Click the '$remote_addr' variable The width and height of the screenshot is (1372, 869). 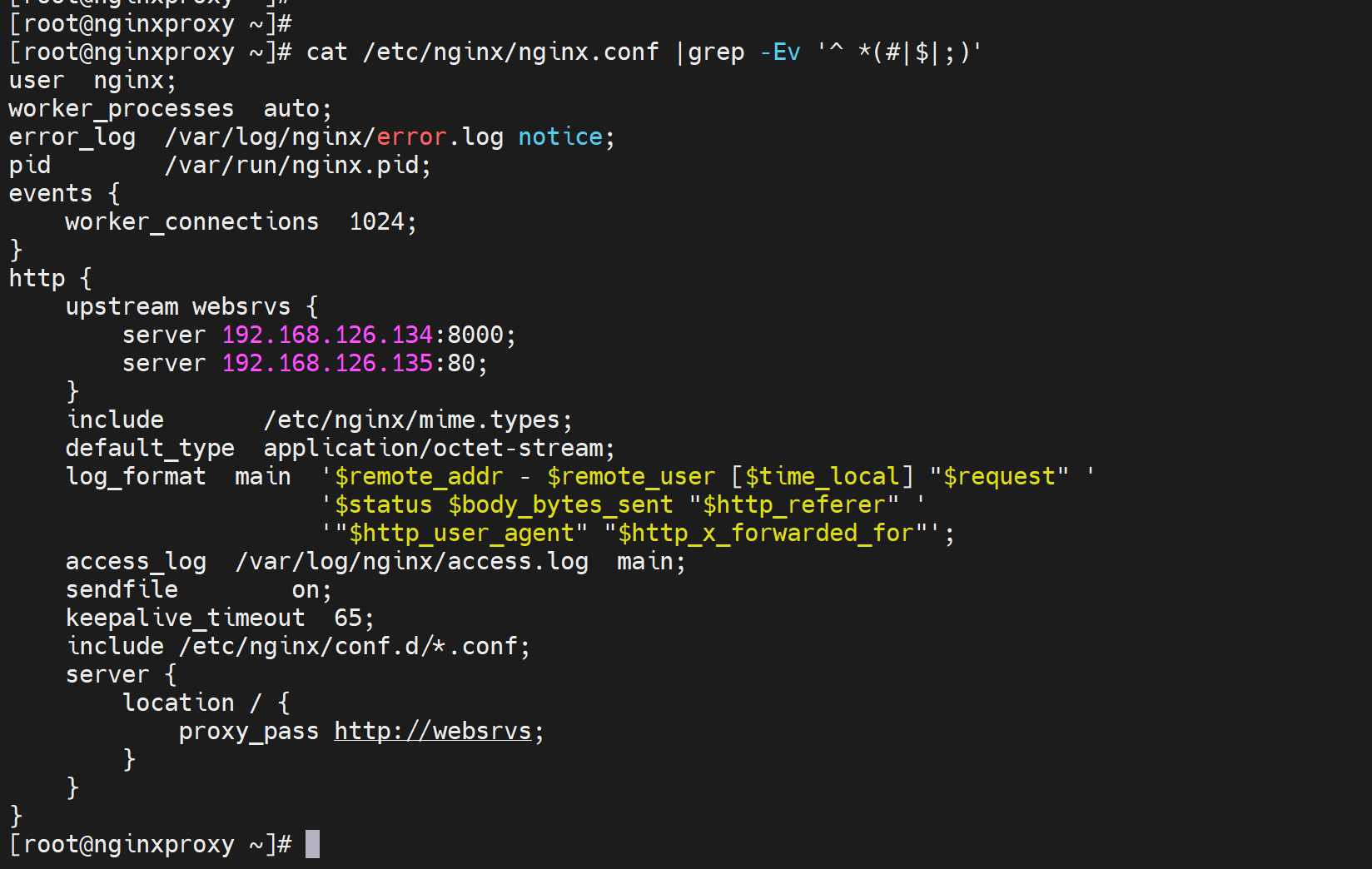click(419, 476)
